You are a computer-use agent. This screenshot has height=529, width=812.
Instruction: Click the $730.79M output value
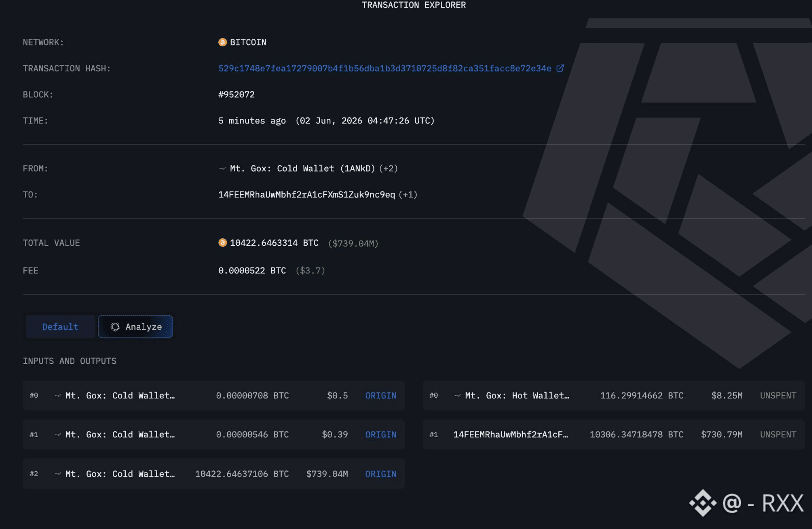pyautogui.click(x=721, y=435)
